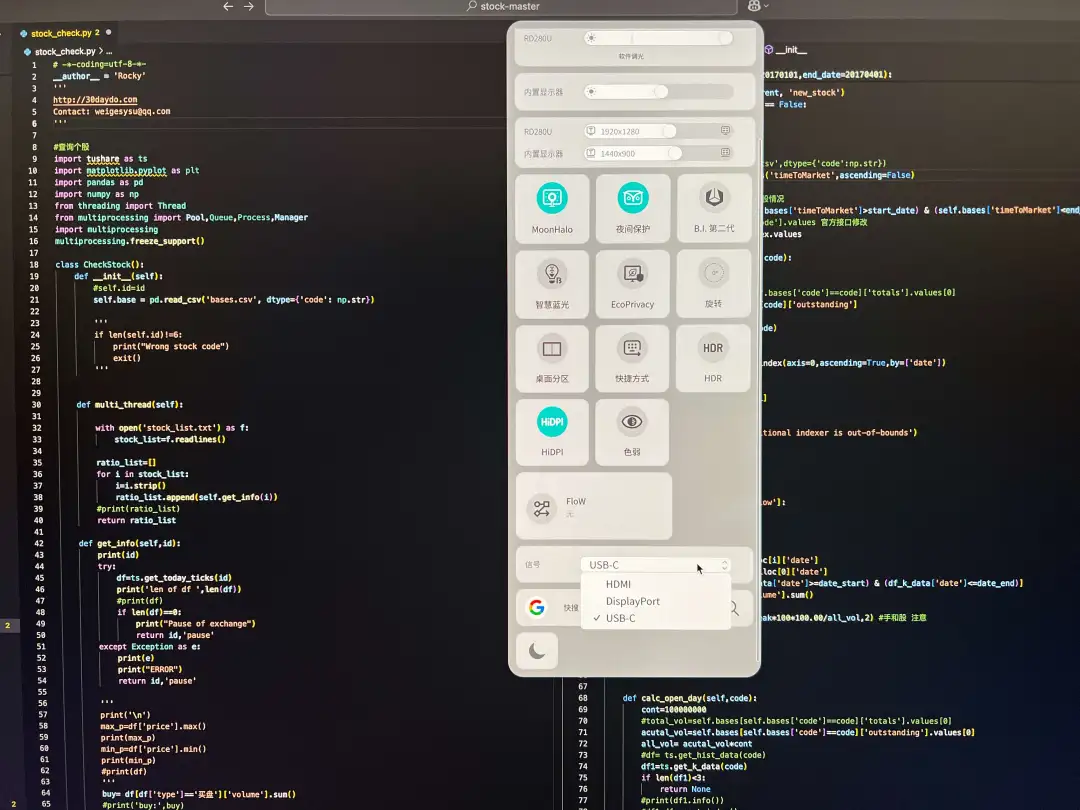This screenshot has width=1080, height=810.
Task: Adjust the RD280U 1920x1280 resolution slider
Action: [x=630, y=131]
